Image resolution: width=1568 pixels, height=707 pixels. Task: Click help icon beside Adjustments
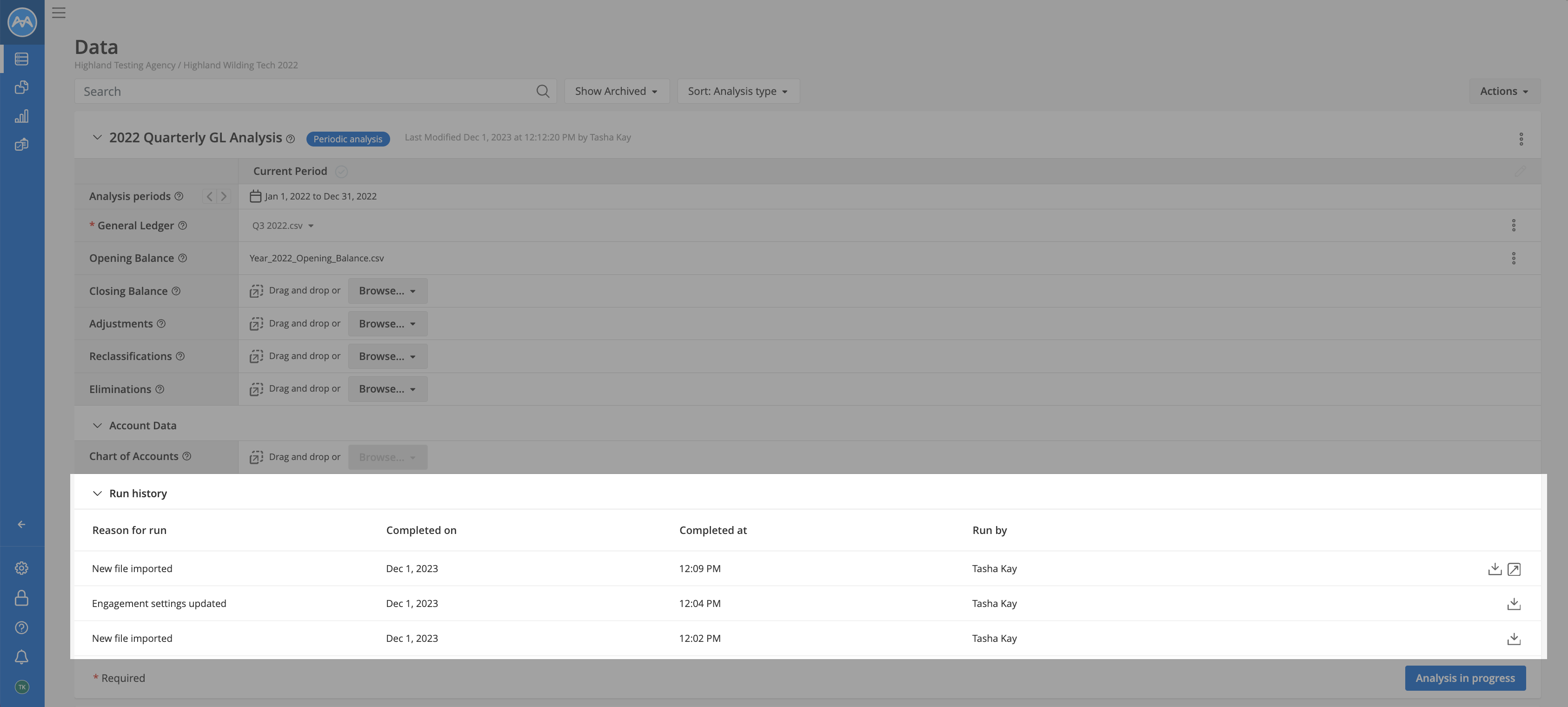click(161, 323)
